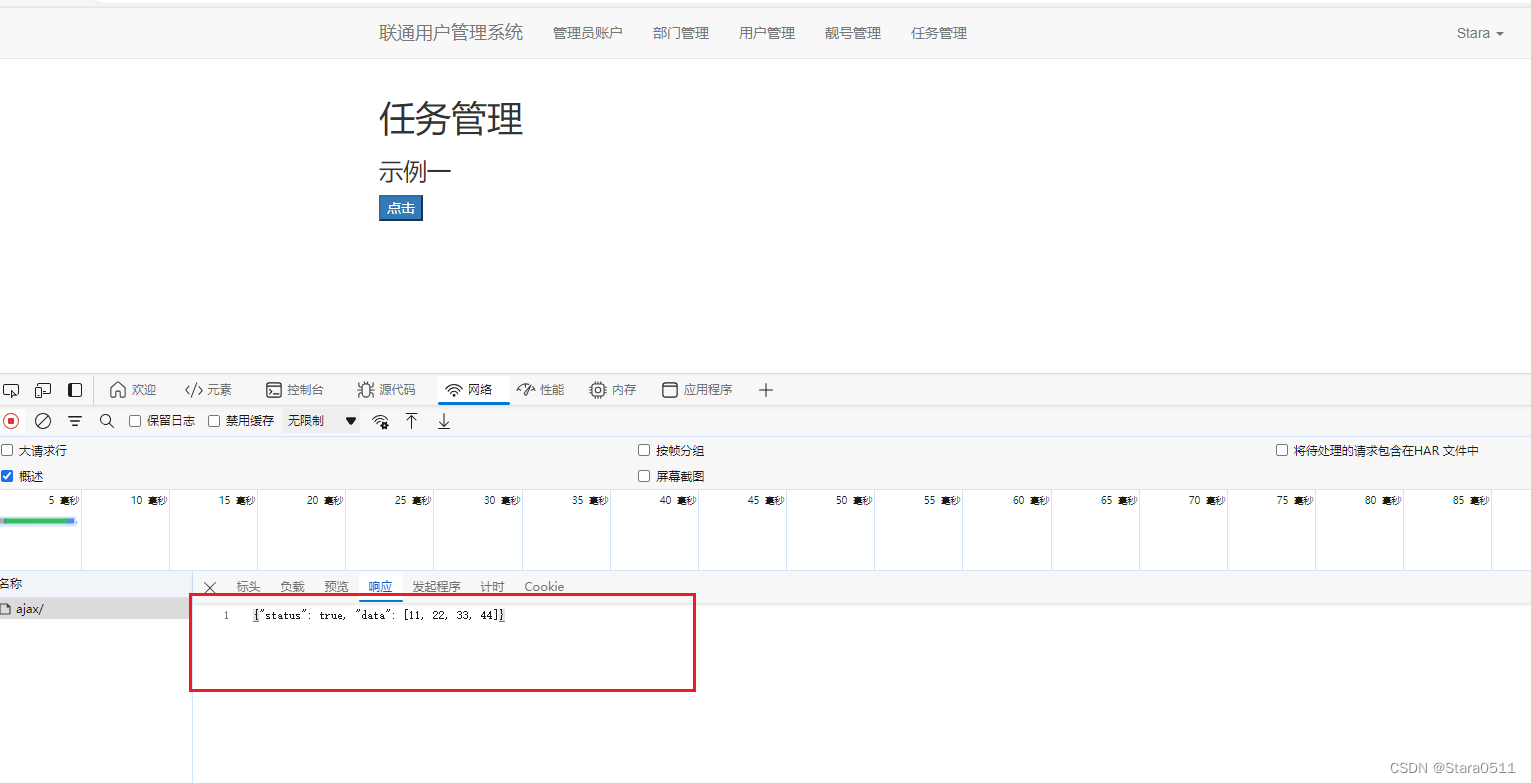Screen dimensions: 1531x783
Task: Switch to 元素 DevTools tab
Action: point(208,390)
